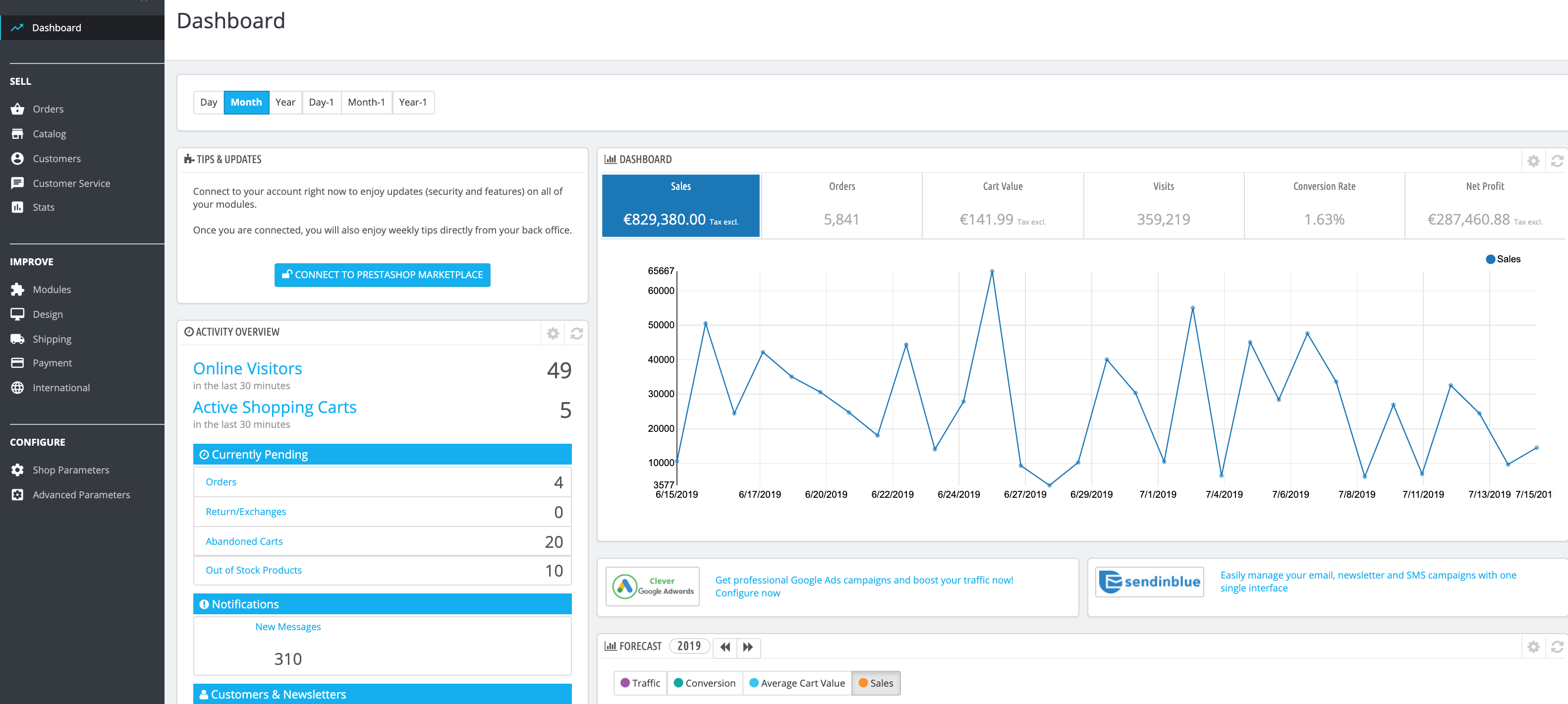Click the Stats bar chart icon

click(18, 207)
